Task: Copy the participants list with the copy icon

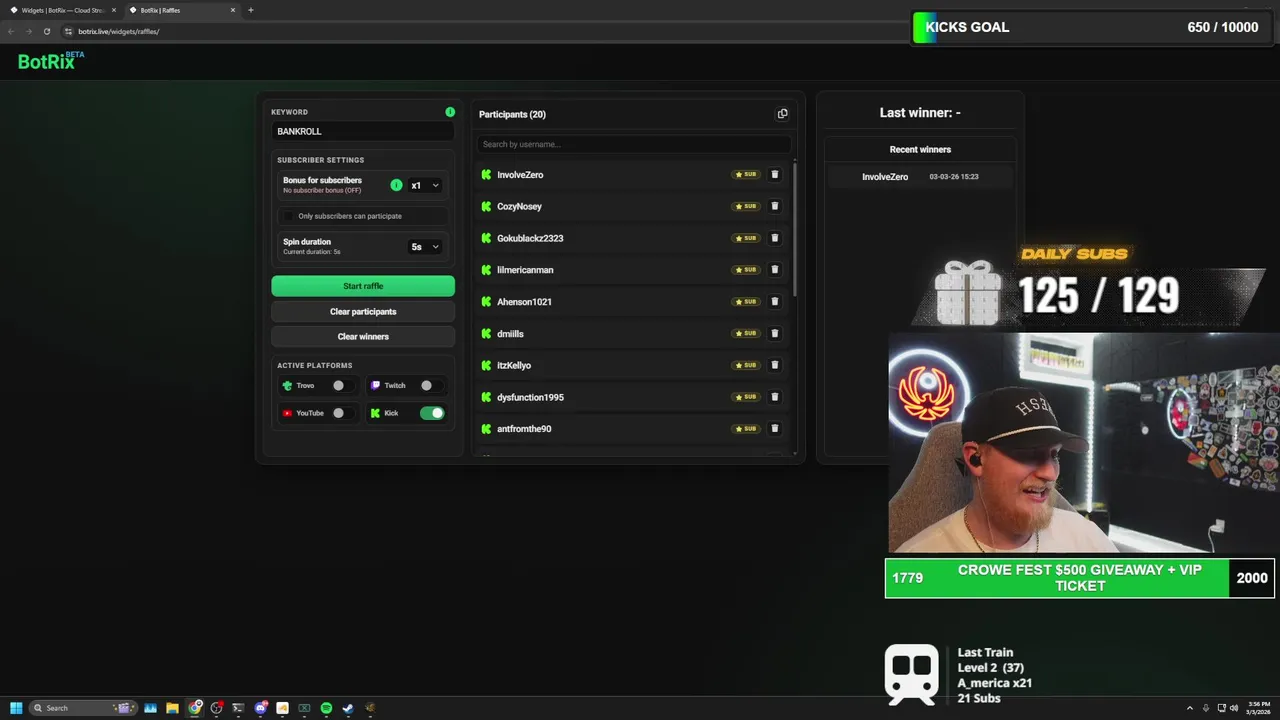Action: click(782, 114)
